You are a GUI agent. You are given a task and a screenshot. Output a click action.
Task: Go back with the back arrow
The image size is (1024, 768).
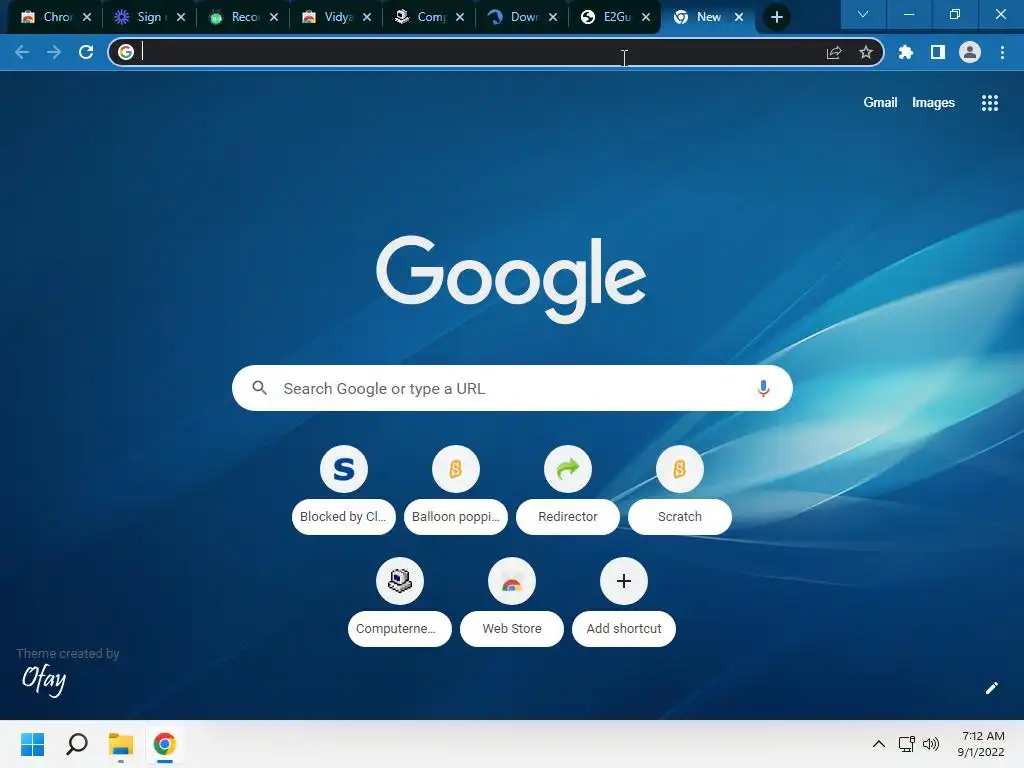click(22, 52)
